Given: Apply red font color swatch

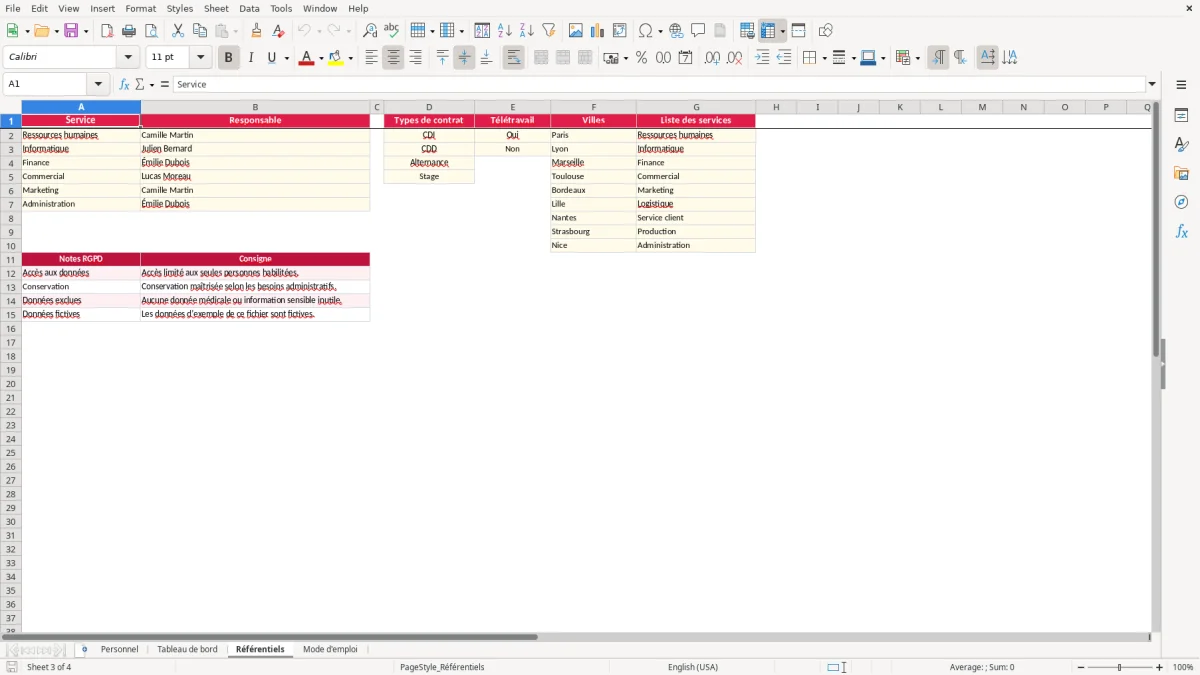Looking at the screenshot, I should click(306, 58).
